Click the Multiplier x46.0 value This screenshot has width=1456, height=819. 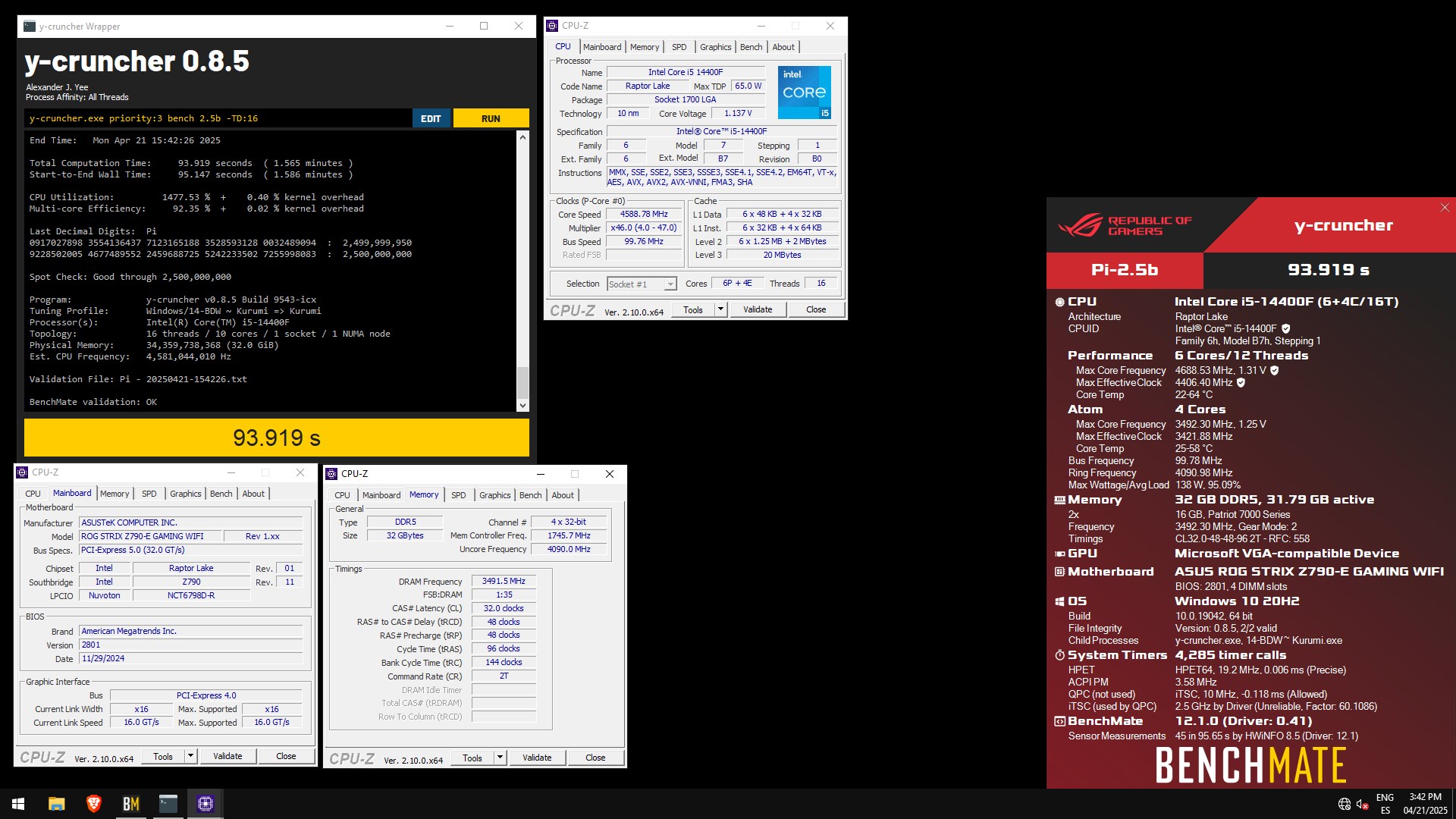point(644,228)
